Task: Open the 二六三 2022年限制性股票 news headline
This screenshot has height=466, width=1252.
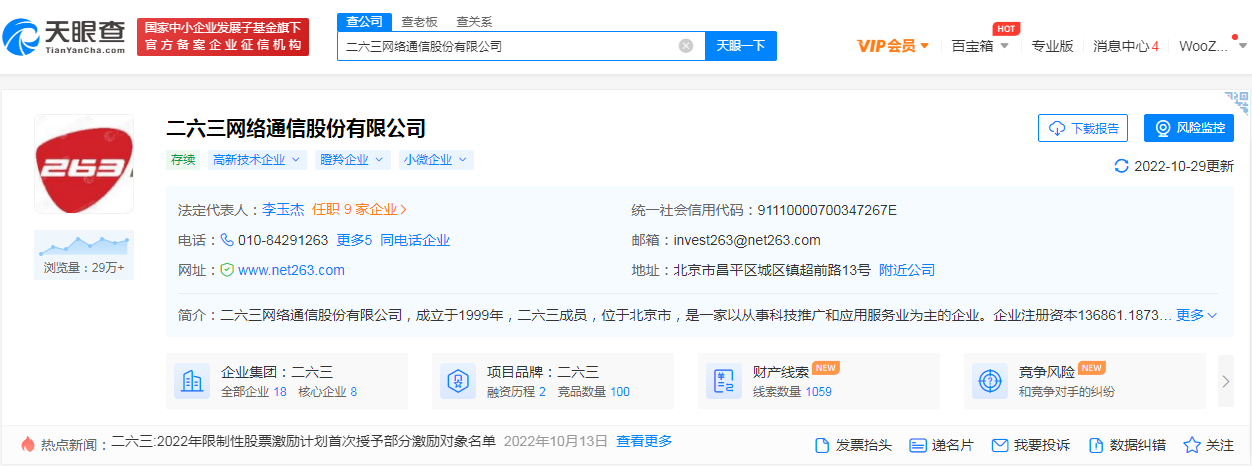Action: click(x=303, y=441)
